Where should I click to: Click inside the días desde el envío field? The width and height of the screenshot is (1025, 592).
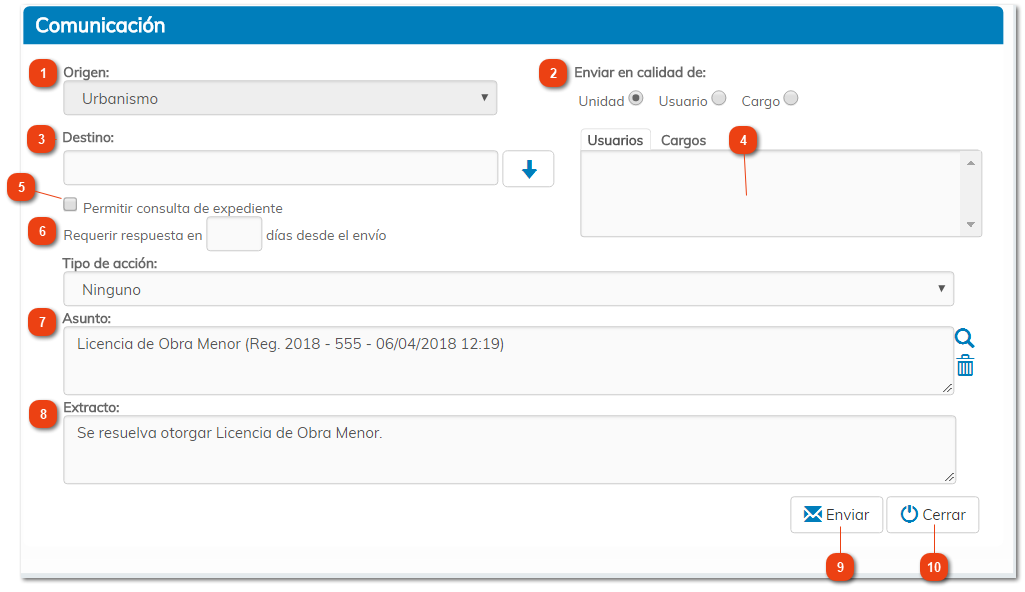[233, 231]
